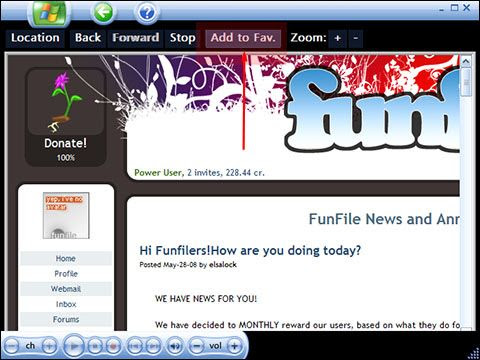Click the Stop toolbar button
This screenshot has height=360, width=480.
tap(182, 38)
